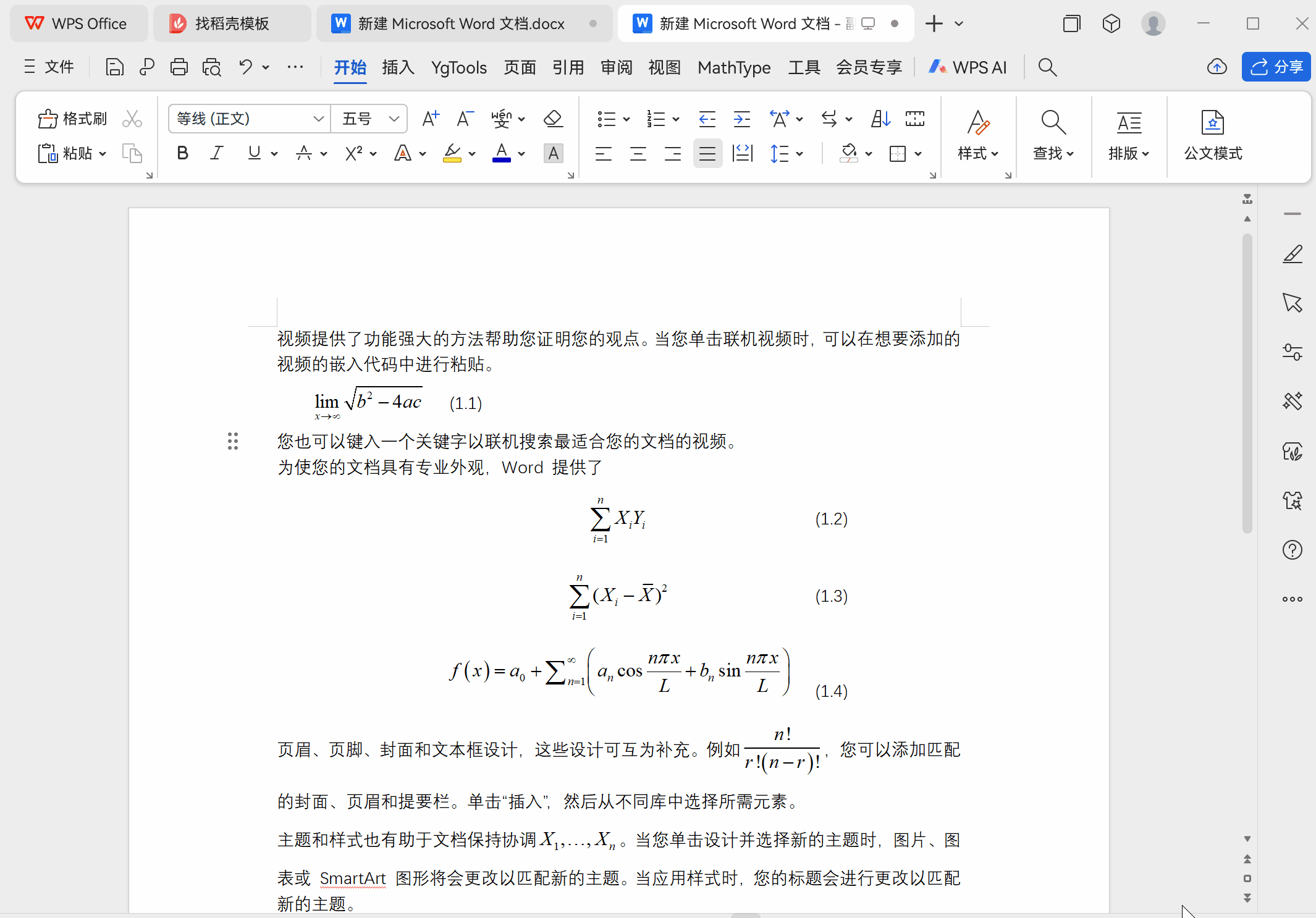Open the pen annotation tool in right sidebar

click(1293, 254)
